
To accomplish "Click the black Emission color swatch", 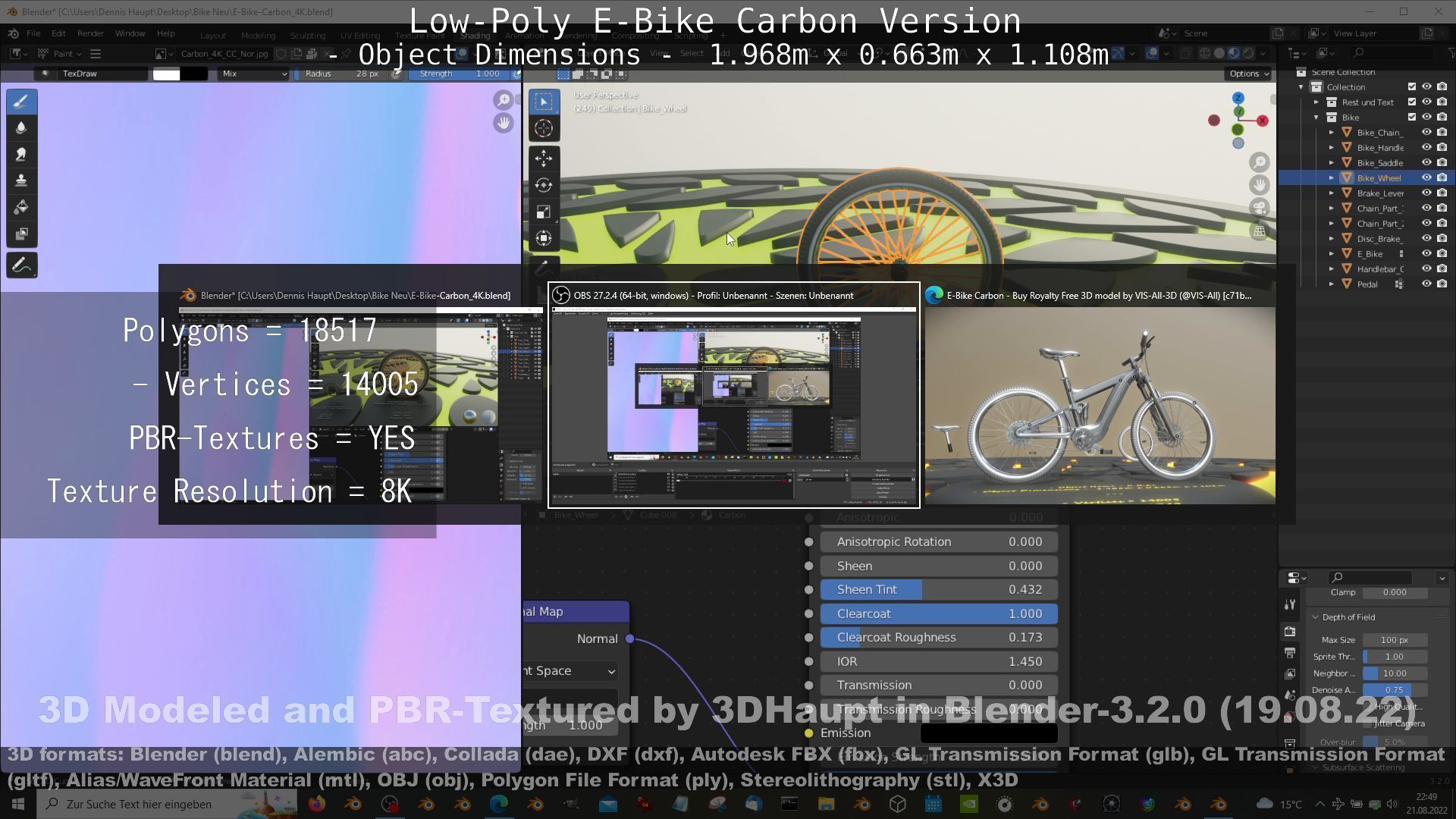I will (x=989, y=733).
